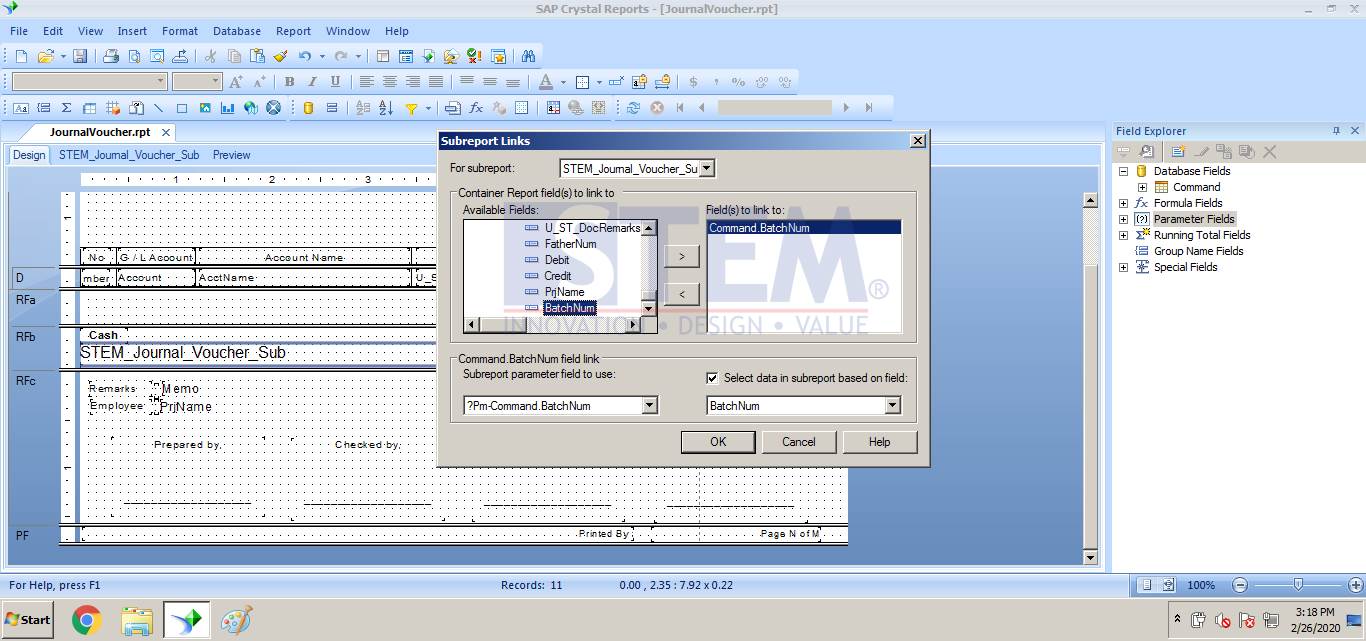Open the Insert menu
Image resolution: width=1366 pixels, height=641 pixels.
(132, 31)
